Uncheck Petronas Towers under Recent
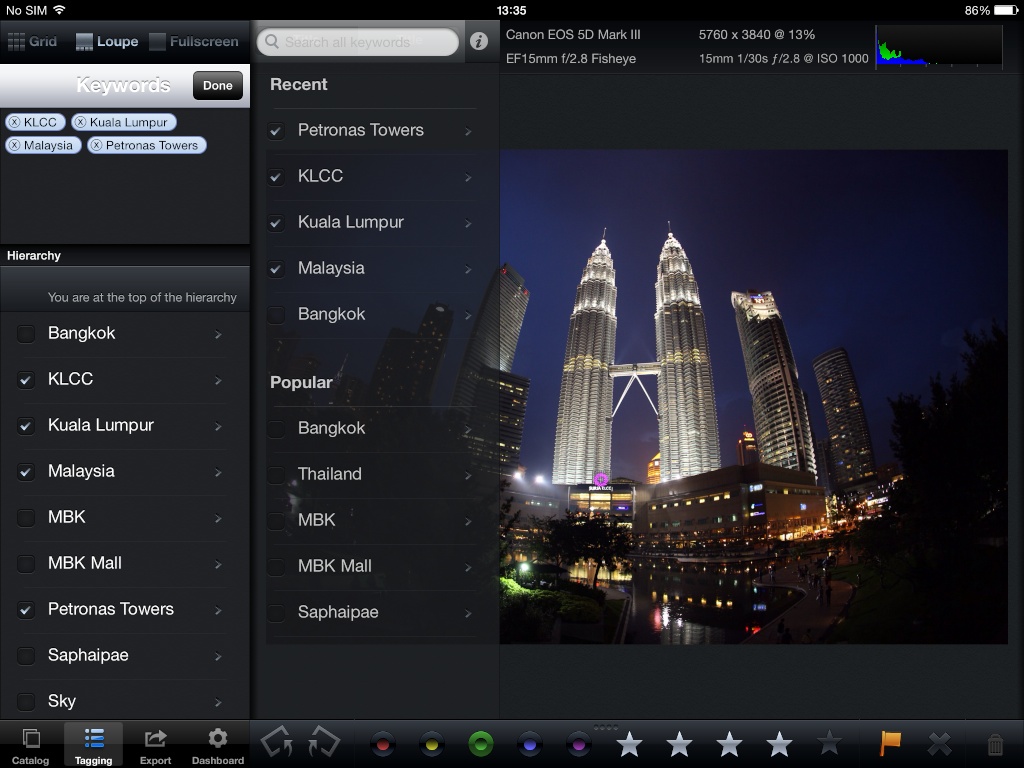 click(276, 131)
